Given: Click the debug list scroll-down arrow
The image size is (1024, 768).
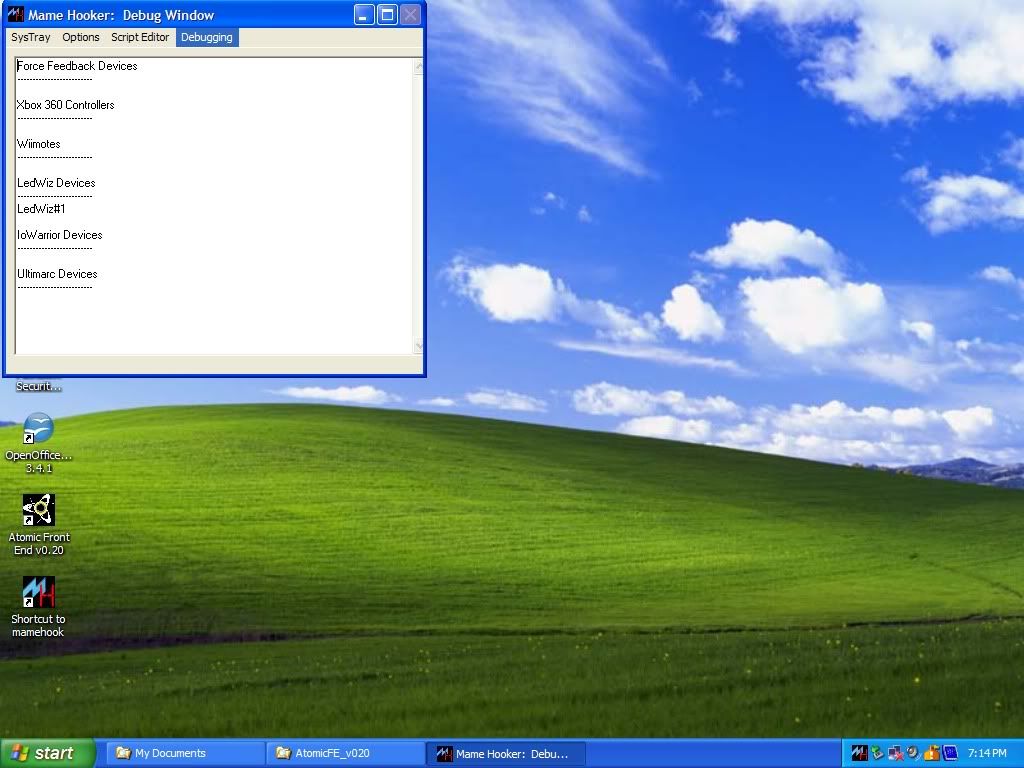Looking at the screenshot, I should tap(419, 346).
